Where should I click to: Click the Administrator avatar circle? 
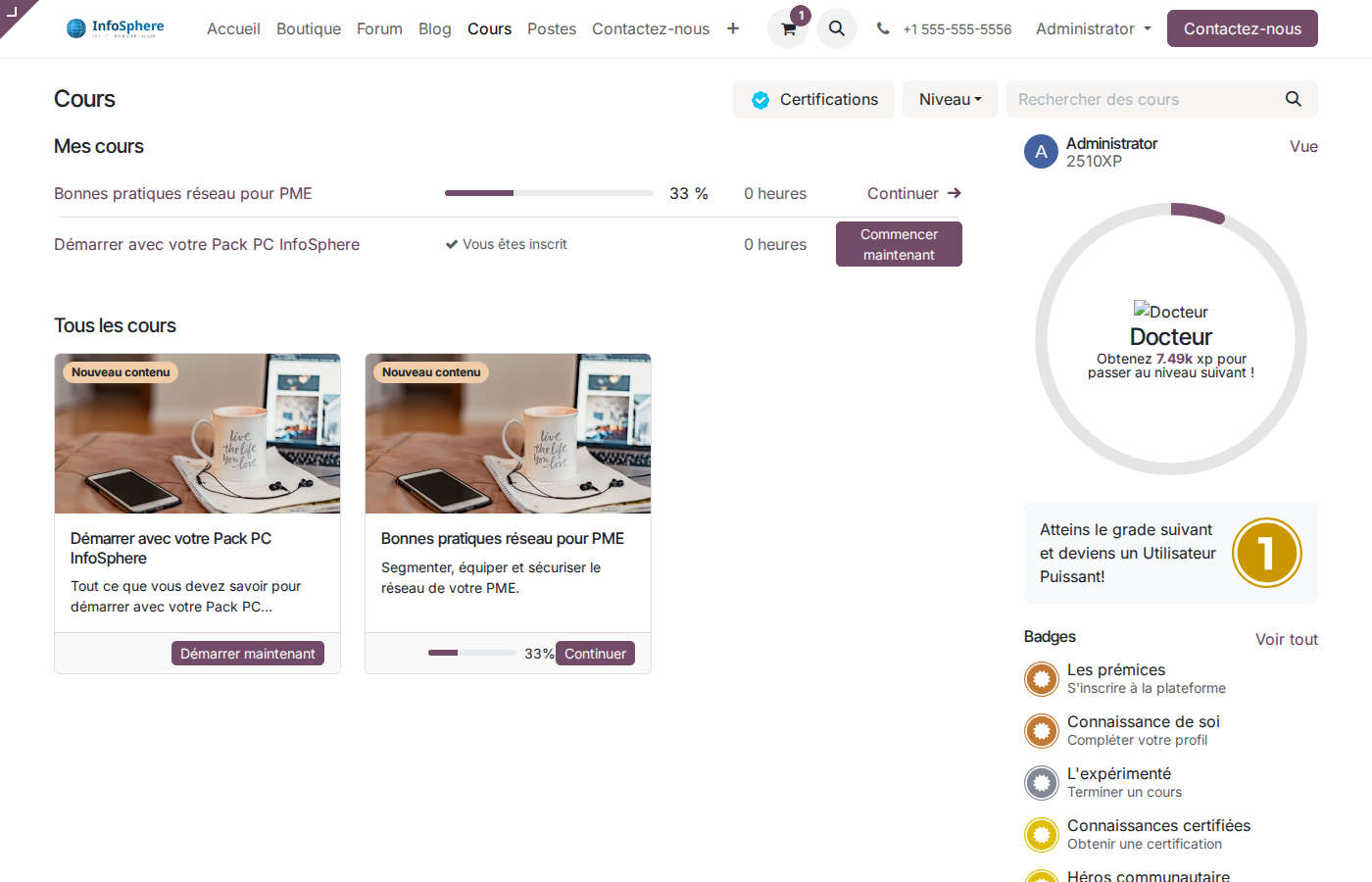(1041, 152)
